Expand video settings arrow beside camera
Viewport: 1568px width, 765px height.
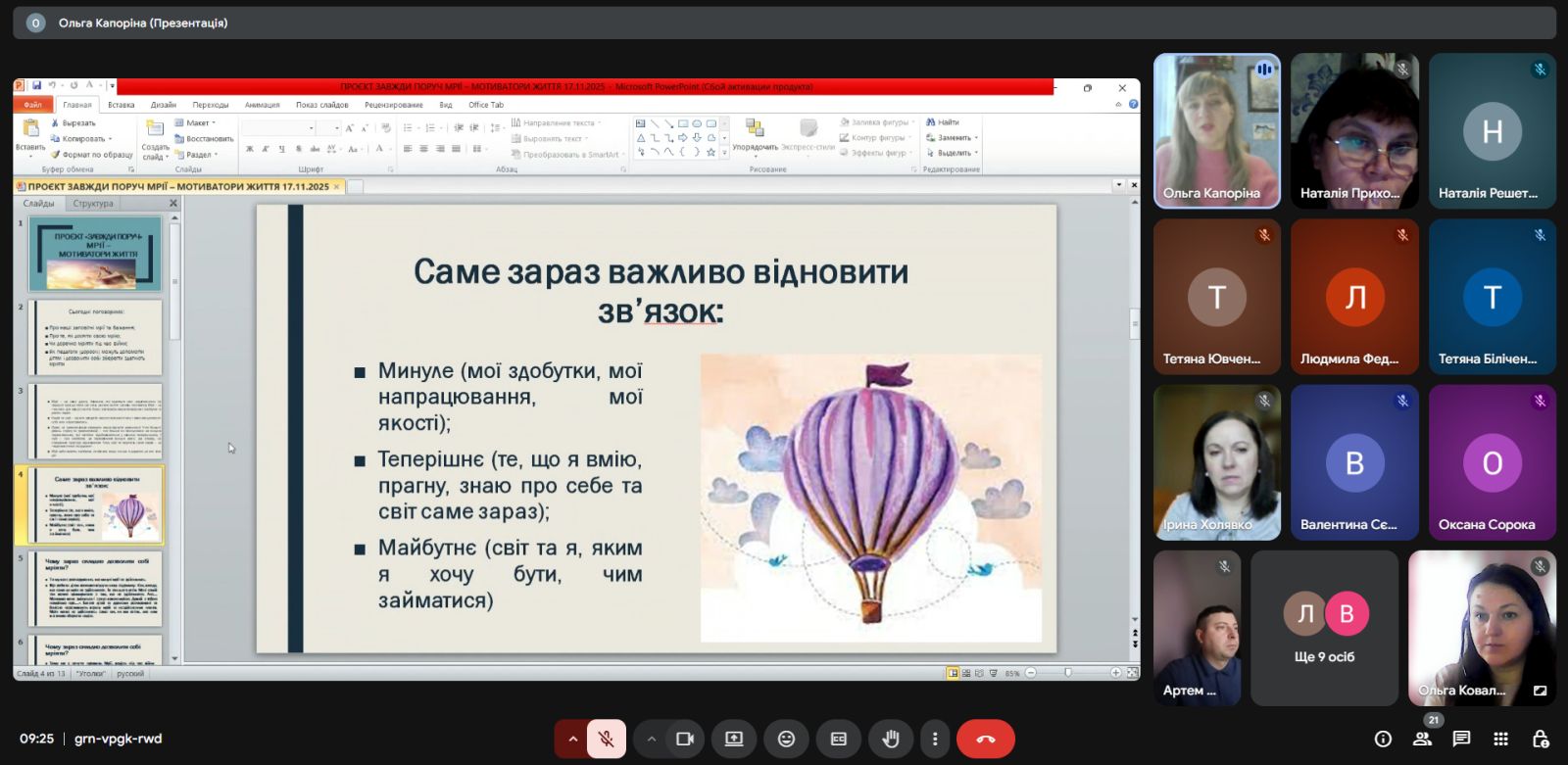pyautogui.click(x=651, y=740)
